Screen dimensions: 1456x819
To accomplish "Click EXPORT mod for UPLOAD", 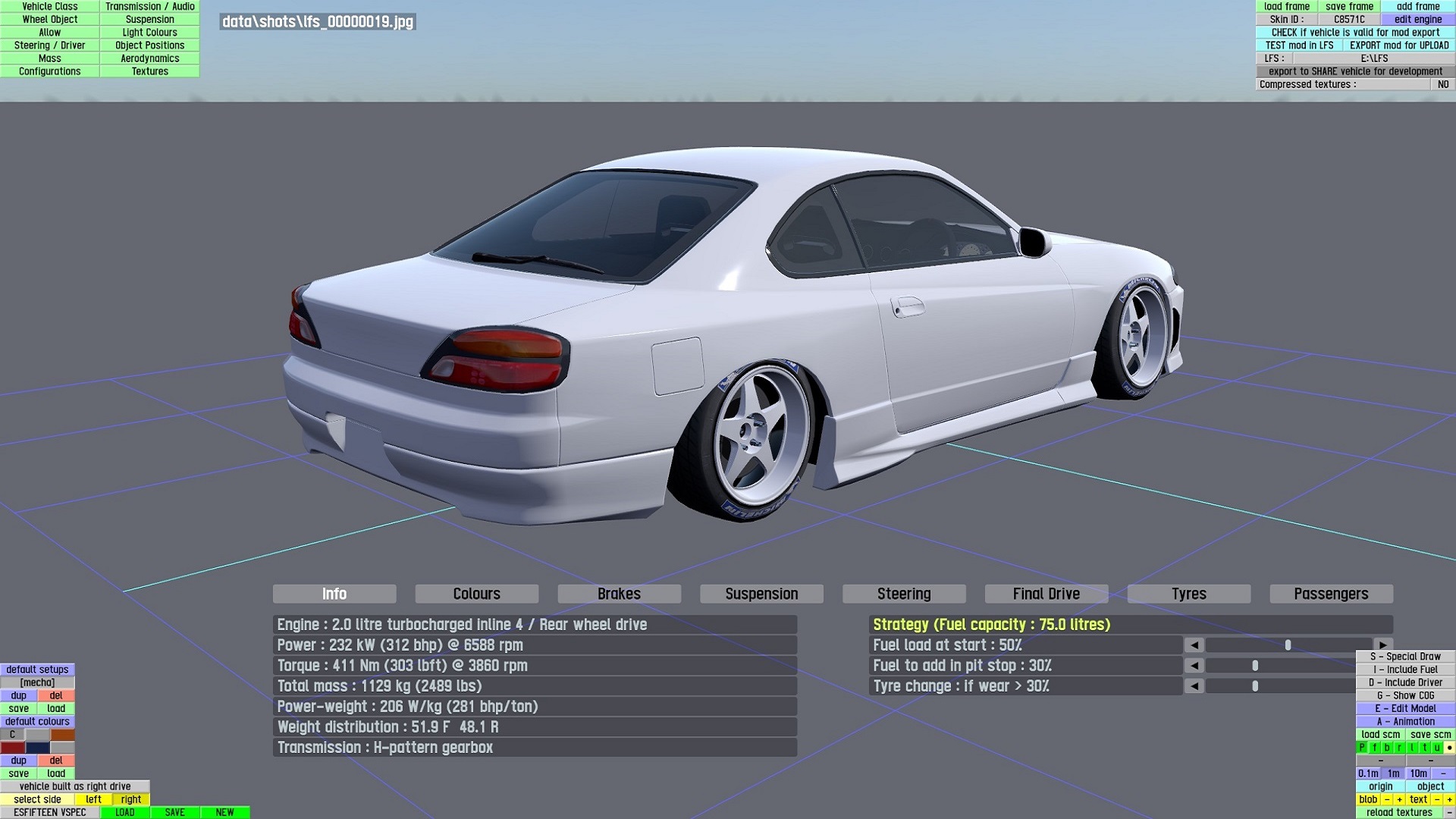I will point(1398,45).
